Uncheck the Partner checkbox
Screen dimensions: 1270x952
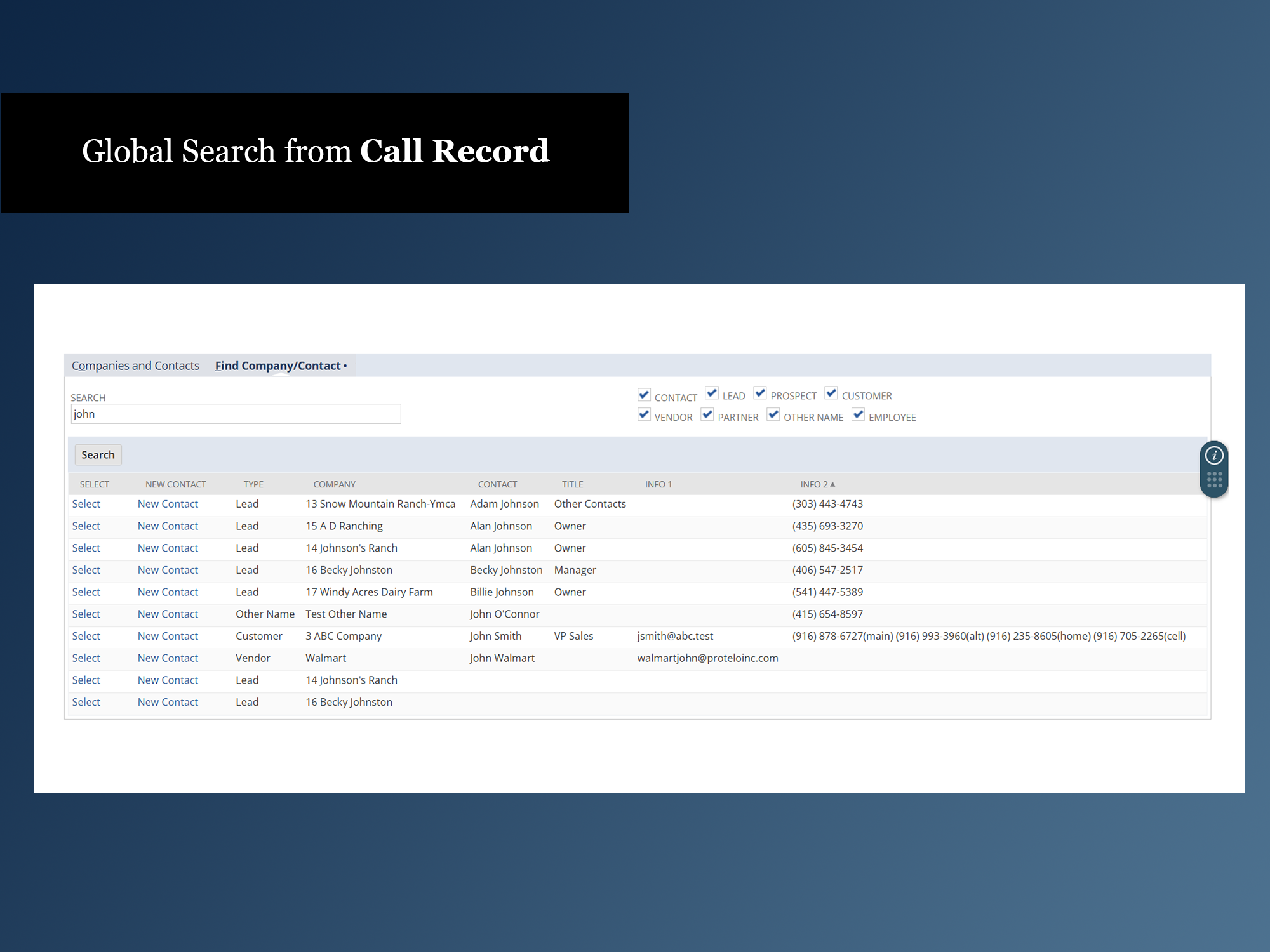707,414
